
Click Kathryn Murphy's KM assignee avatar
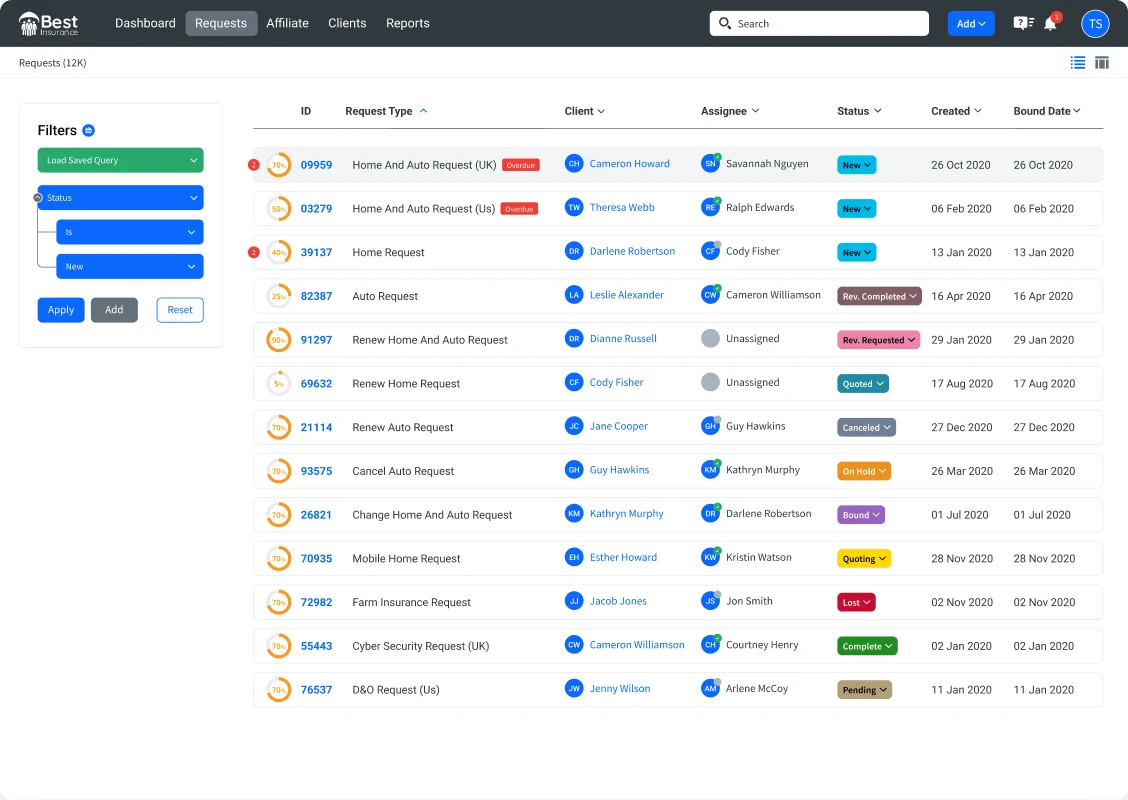(710, 470)
